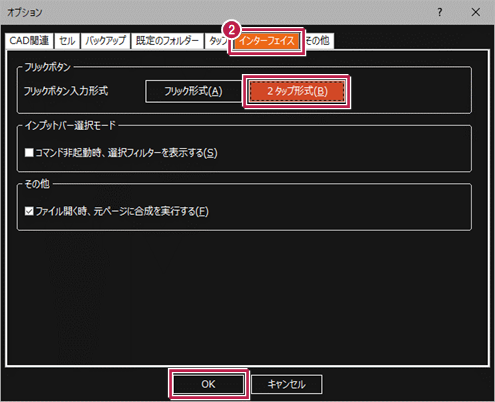Image resolution: width=495 pixels, height=402 pixels.
Task: Go to the 既定のフォルダー tab
Action: 167,41
